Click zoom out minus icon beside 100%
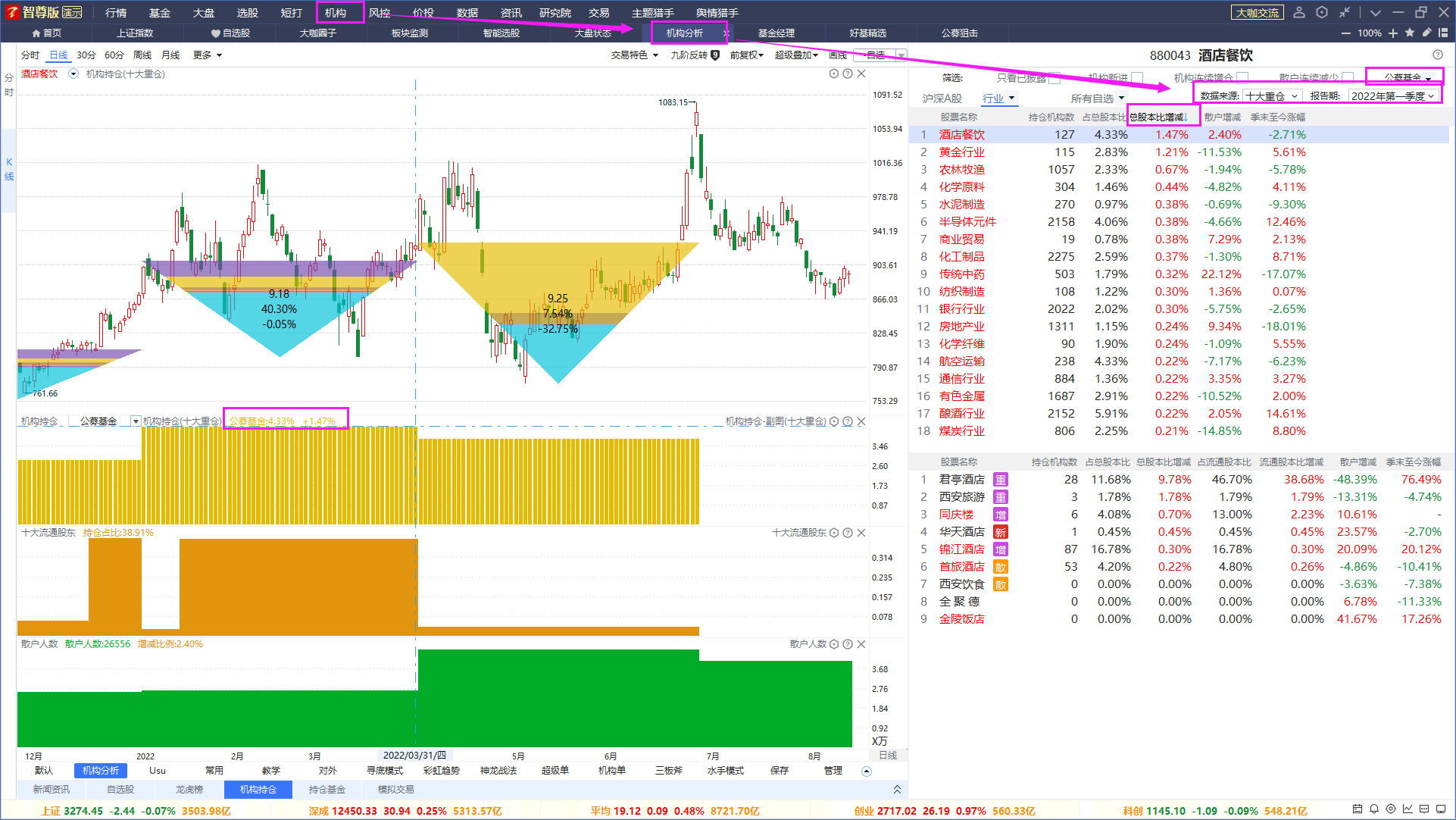Screen dimensions: 1456x820 pos(1346,33)
